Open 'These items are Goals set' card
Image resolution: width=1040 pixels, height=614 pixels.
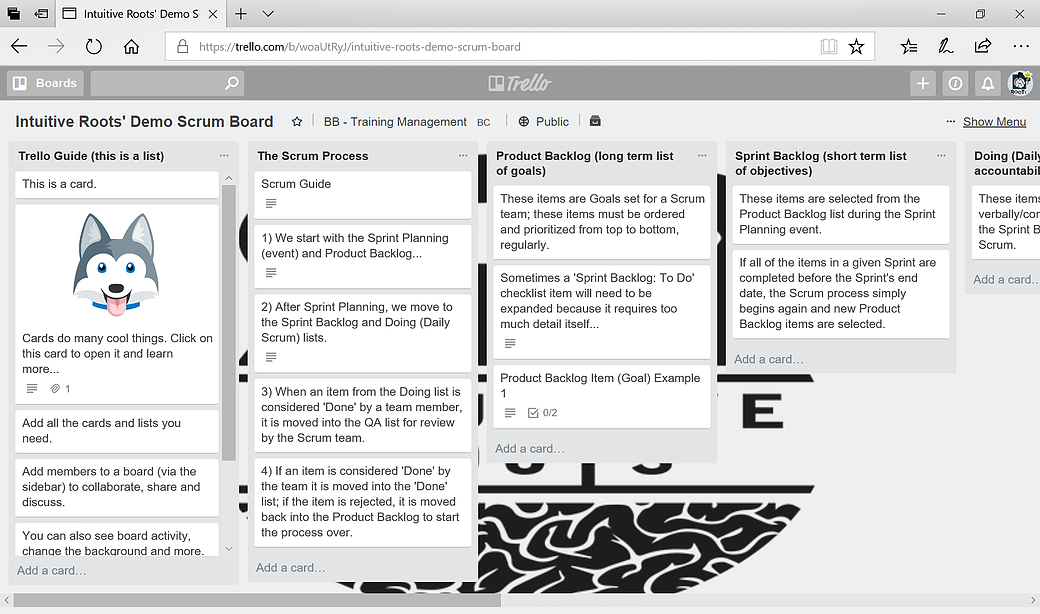pyautogui.click(x=602, y=222)
